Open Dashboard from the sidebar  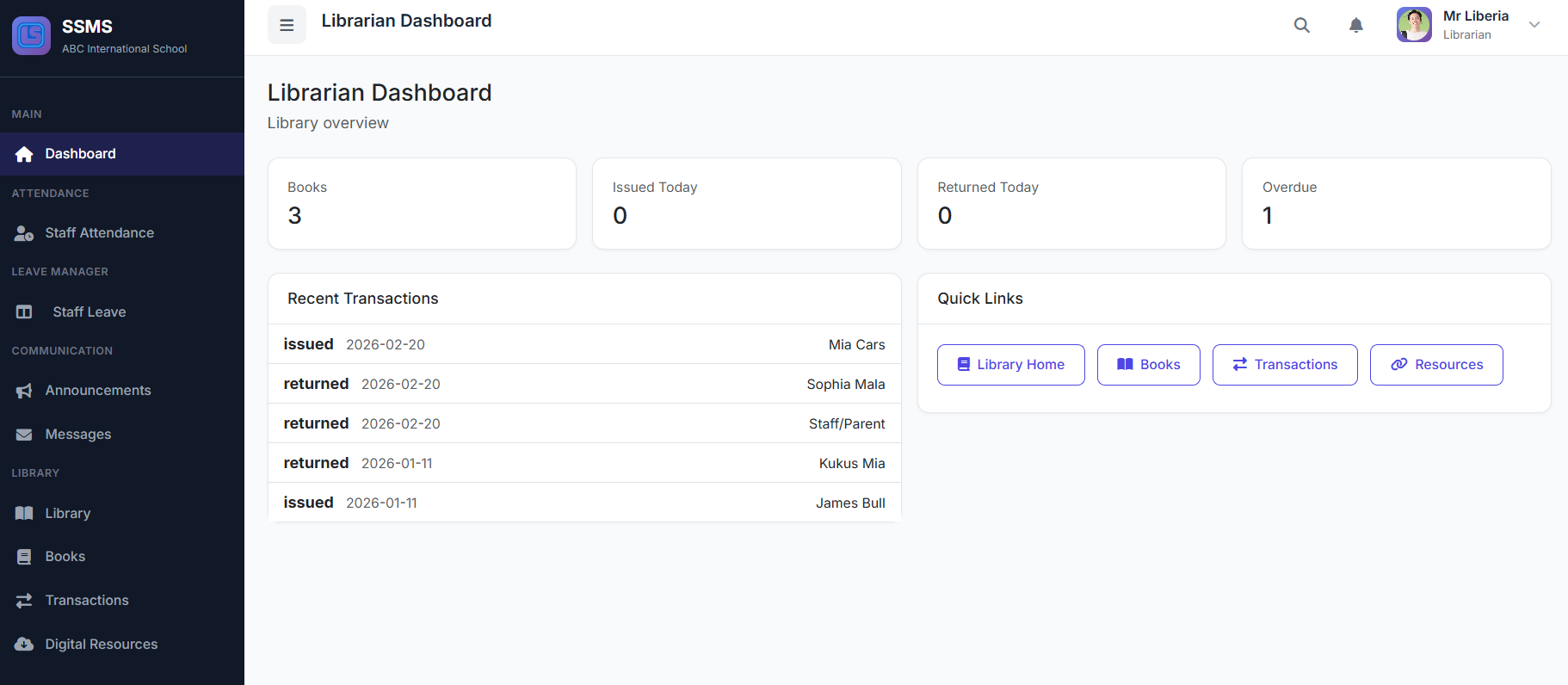80,154
